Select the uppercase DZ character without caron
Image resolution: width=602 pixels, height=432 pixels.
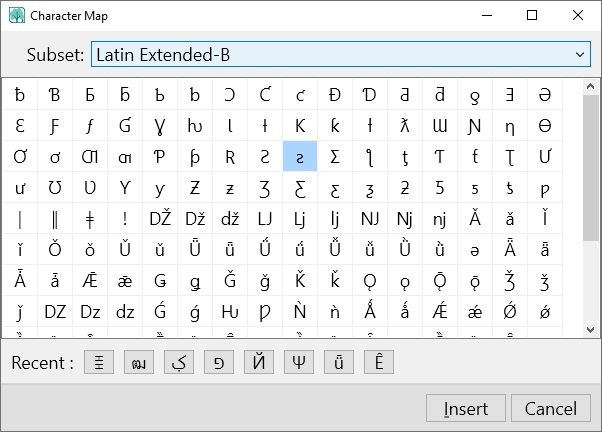(x=55, y=311)
